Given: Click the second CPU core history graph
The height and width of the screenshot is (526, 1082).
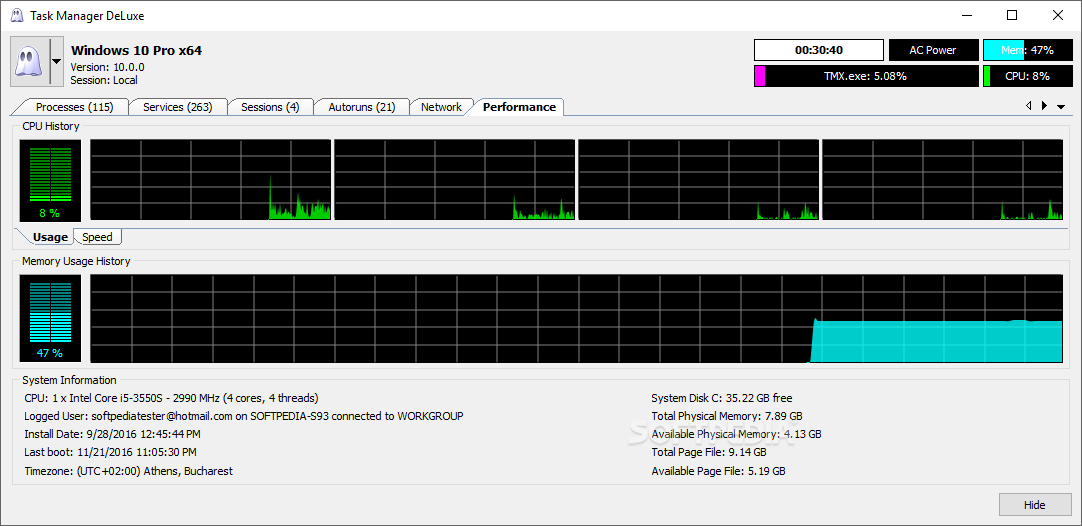Looking at the screenshot, I should pyautogui.click(x=455, y=180).
